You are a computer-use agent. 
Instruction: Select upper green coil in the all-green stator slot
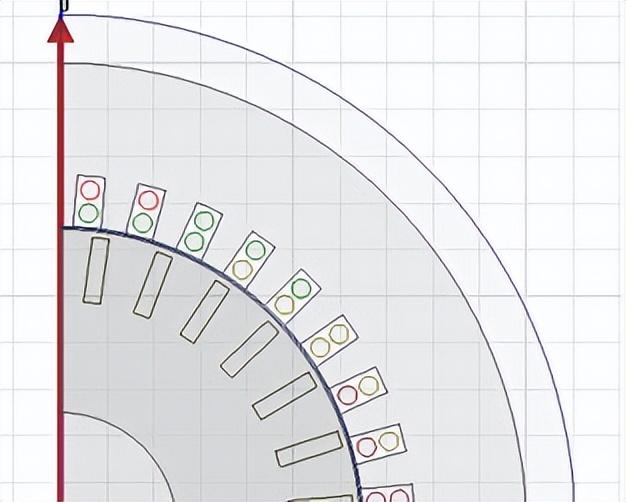tap(204, 221)
